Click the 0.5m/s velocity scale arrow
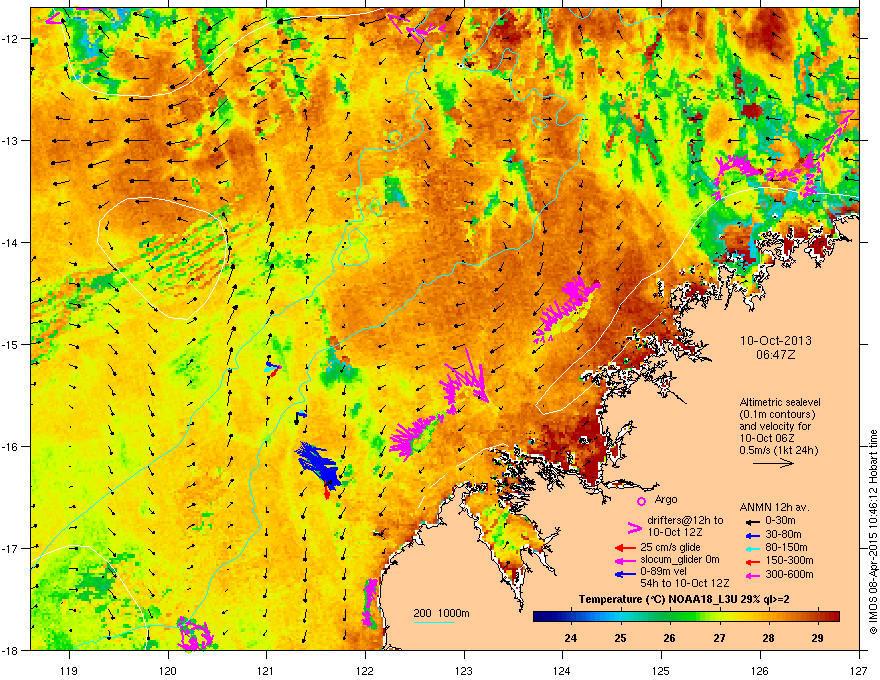Screen dimensions: 880x680 click(x=773, y=463)
